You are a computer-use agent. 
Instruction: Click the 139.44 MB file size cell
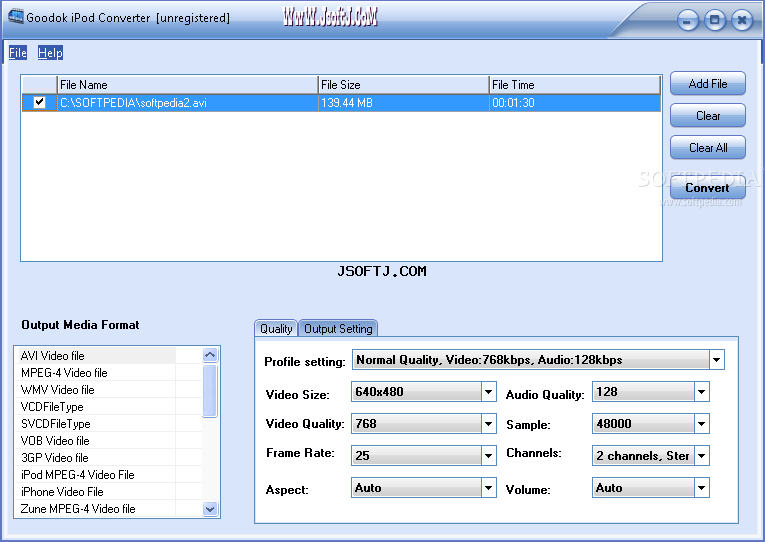click(x=403, y=103)
